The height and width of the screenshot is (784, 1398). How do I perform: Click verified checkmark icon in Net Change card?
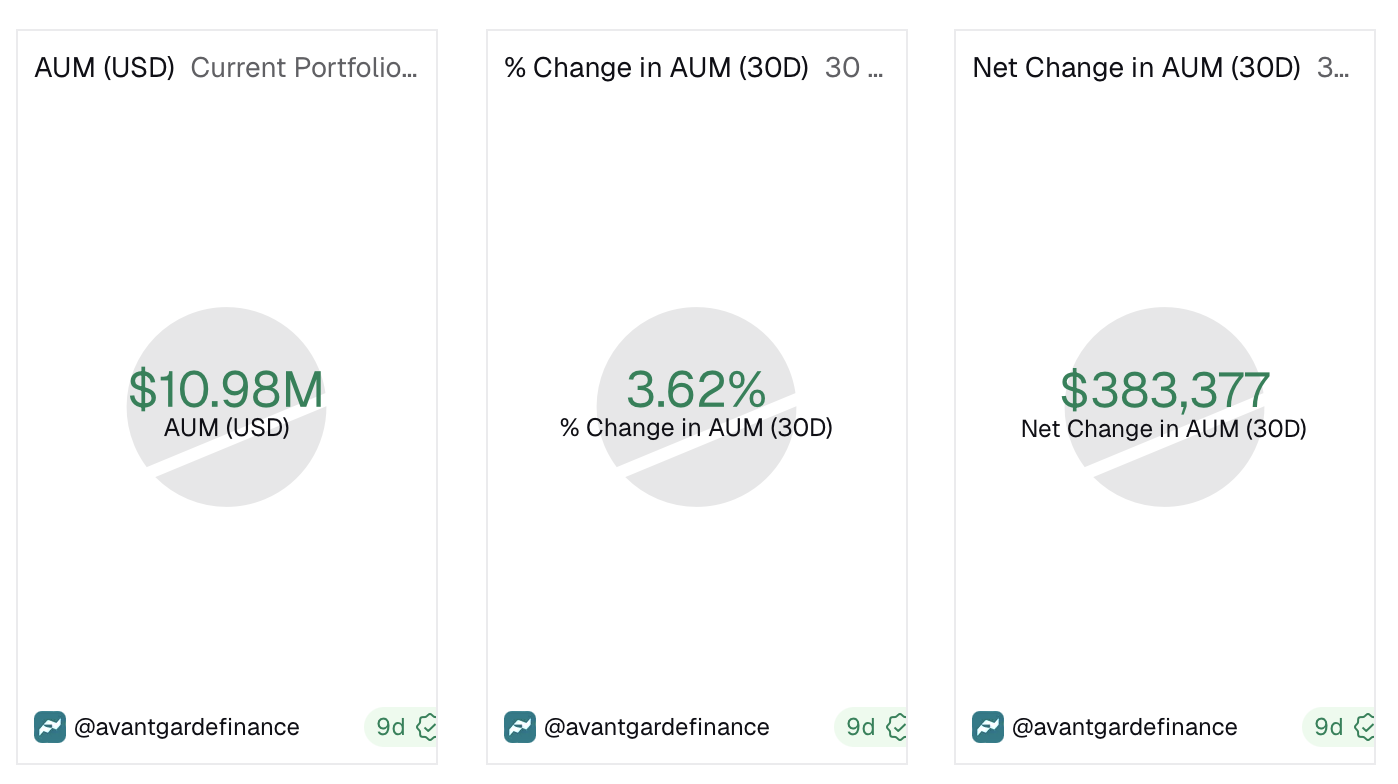1364,727
